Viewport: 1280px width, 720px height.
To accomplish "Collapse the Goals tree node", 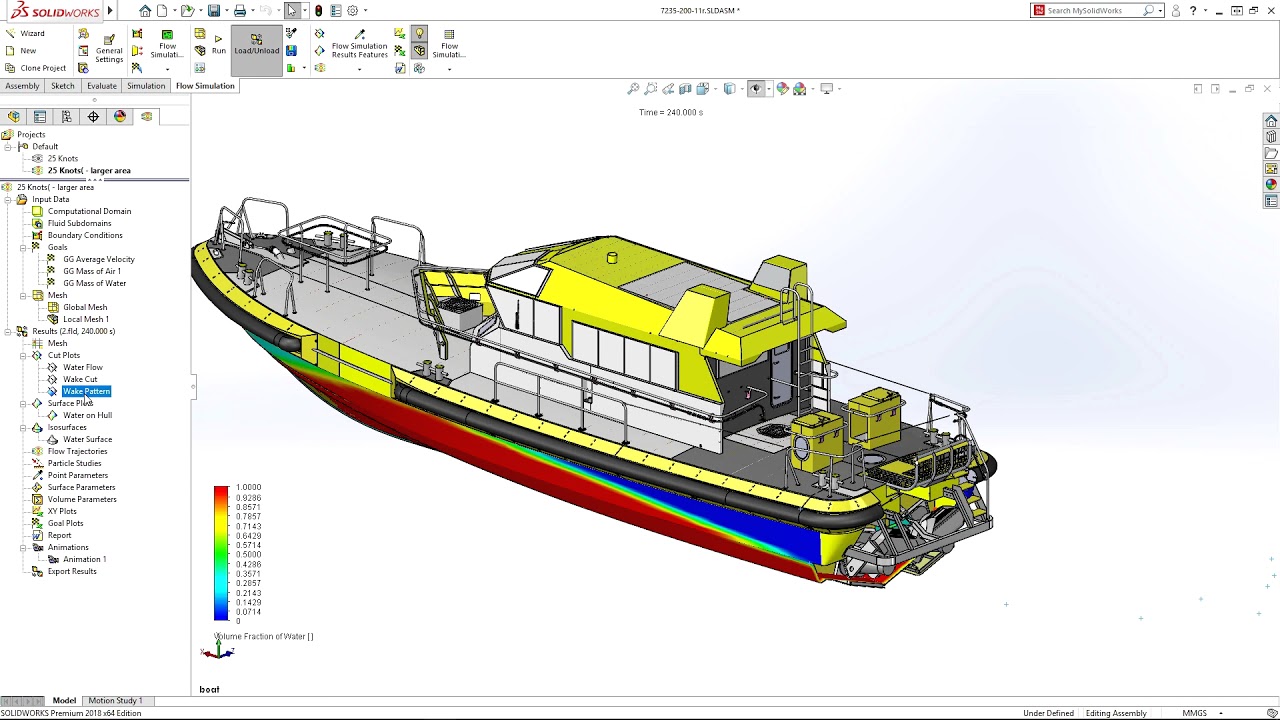I will pos(23,247).
